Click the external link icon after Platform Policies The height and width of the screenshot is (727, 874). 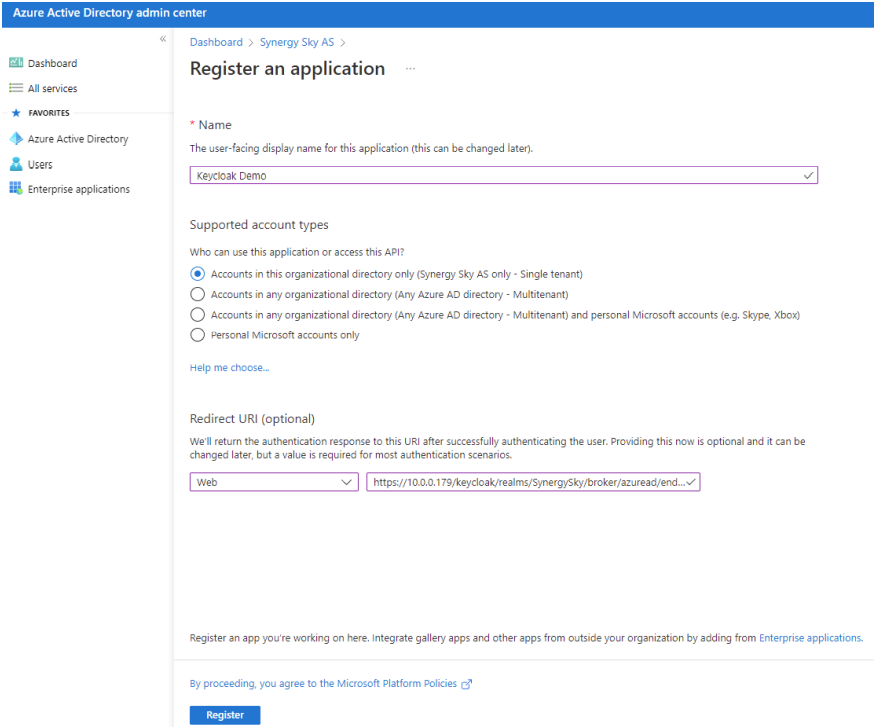tap(467, 684)
